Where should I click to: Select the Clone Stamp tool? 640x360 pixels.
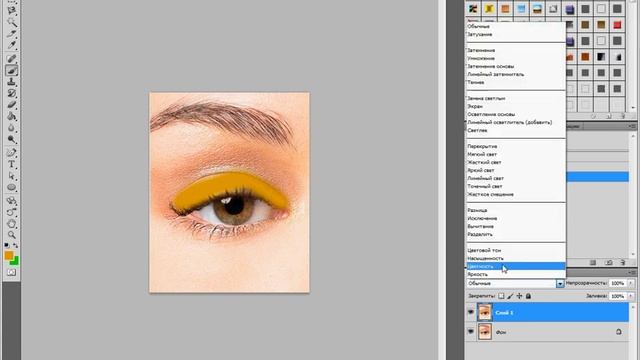[x=11, y=82]
